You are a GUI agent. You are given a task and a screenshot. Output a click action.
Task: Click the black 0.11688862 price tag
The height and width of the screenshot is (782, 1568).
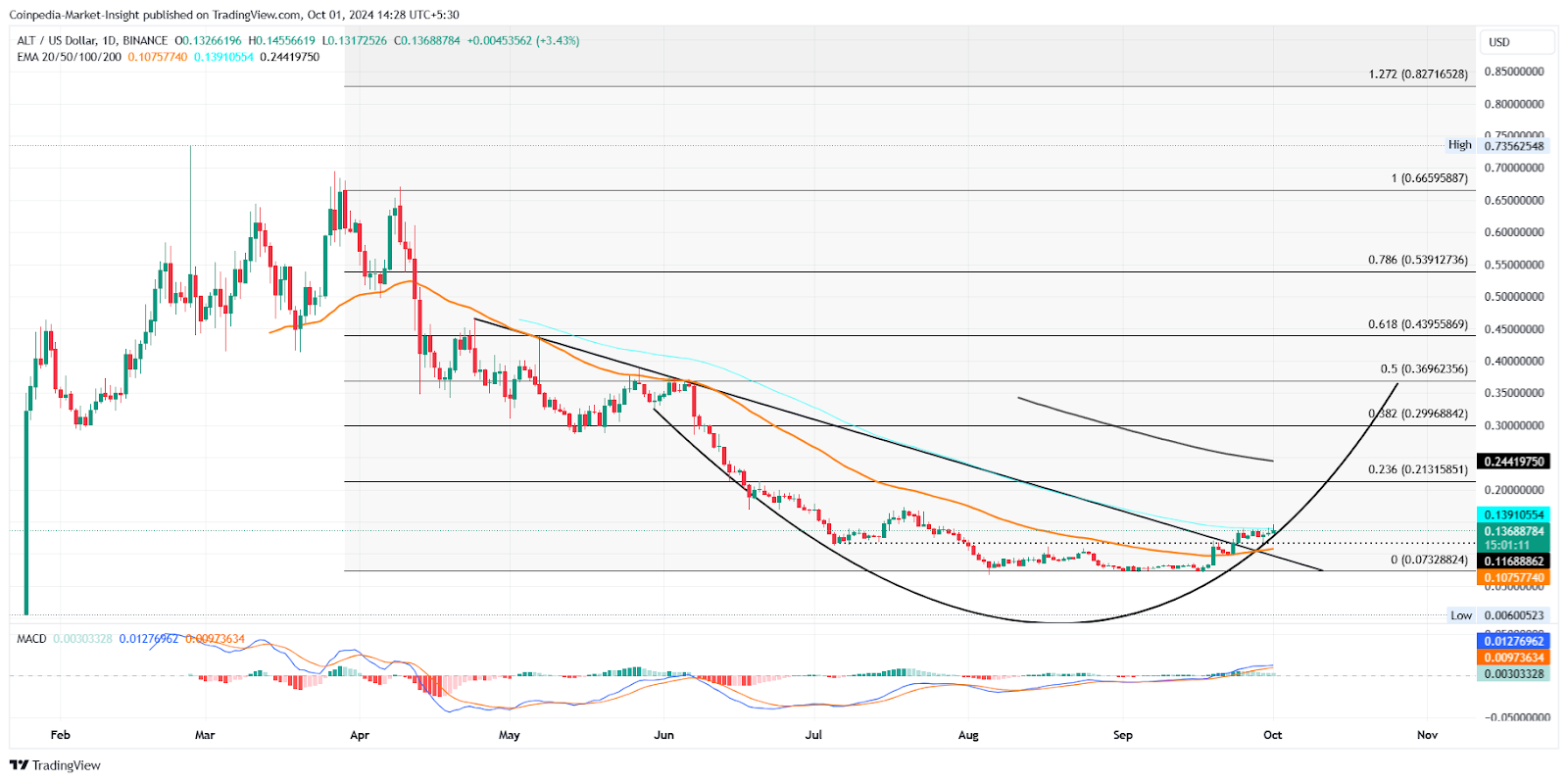click(1514, 562)
